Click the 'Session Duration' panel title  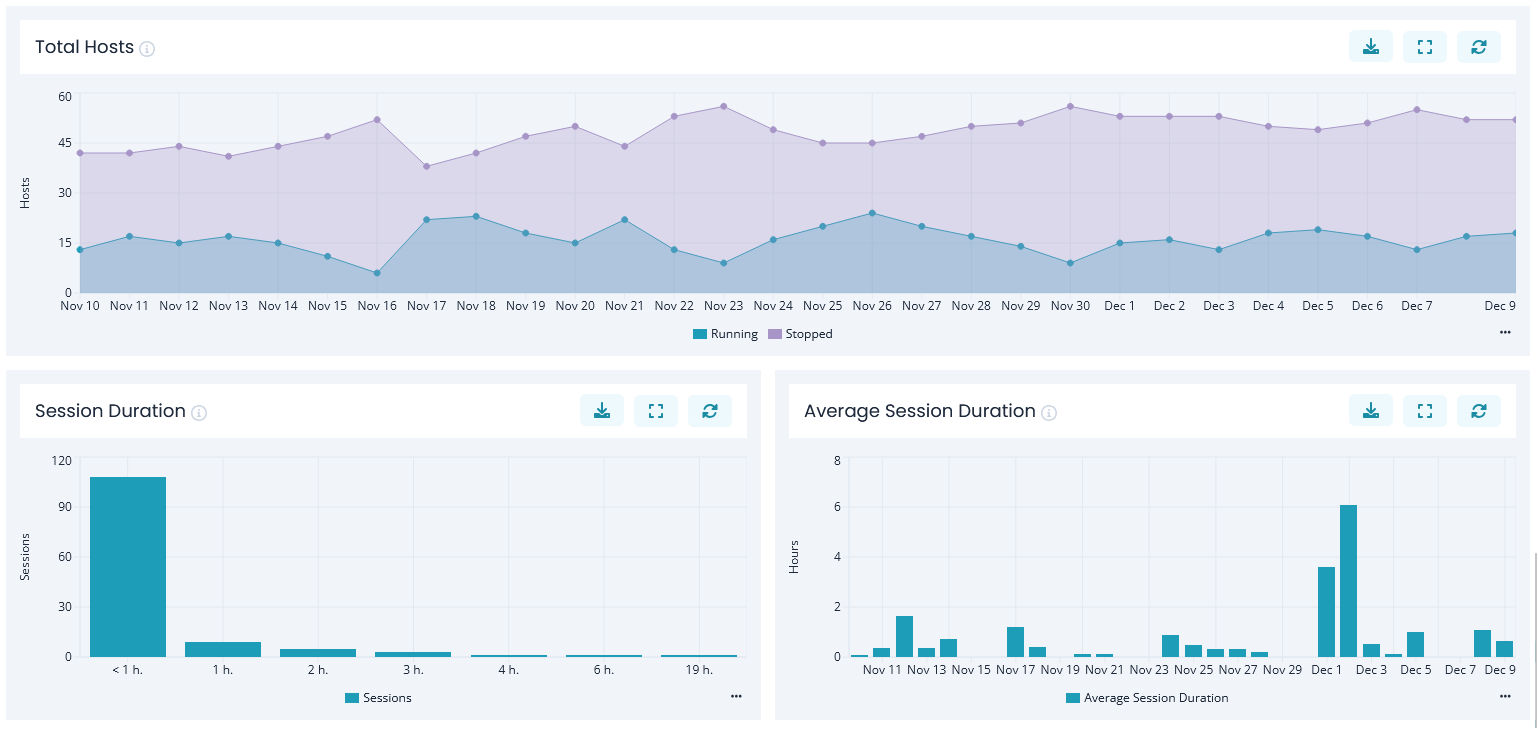110,411
